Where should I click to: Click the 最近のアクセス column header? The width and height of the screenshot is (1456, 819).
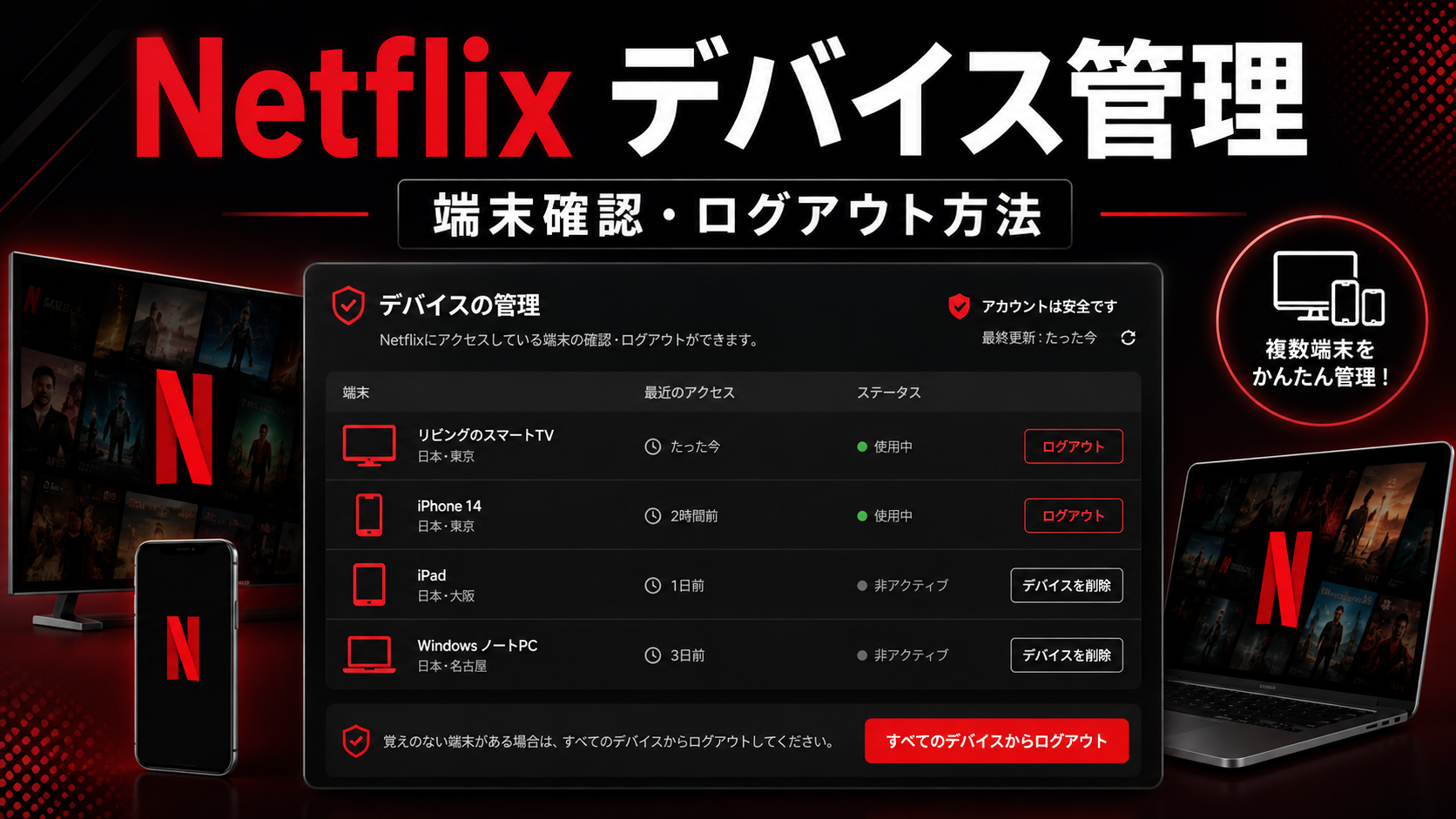[x=689, y=393]
